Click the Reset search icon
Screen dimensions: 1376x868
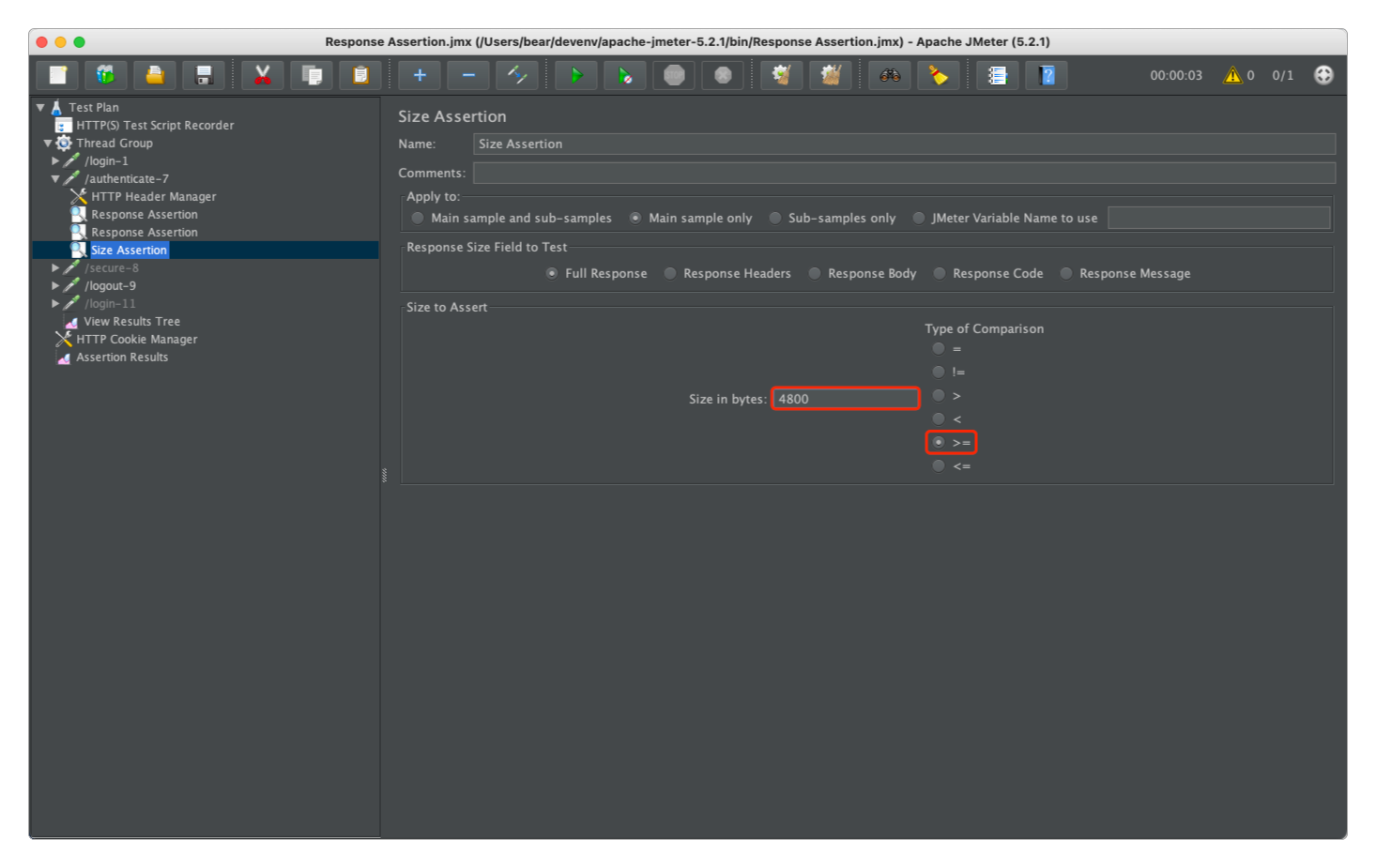pos(939,75)
